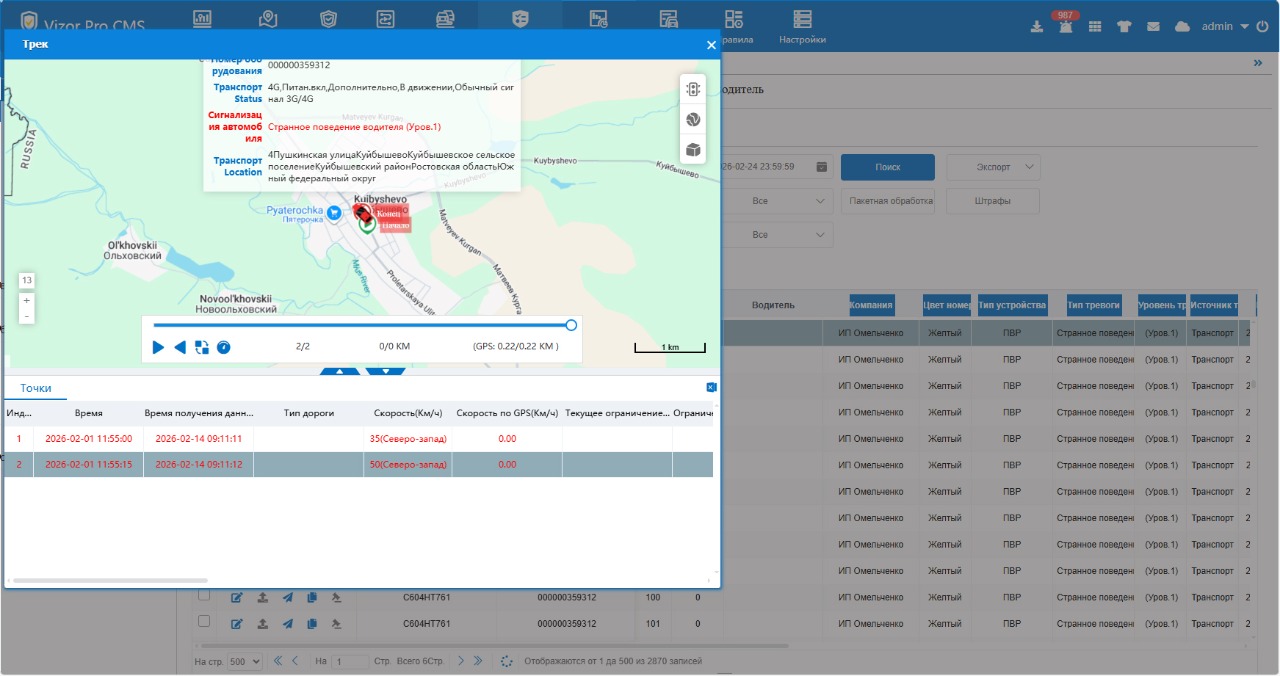
Task: Open the playback speed gauge icon
Action: click(x=224, y=347)
